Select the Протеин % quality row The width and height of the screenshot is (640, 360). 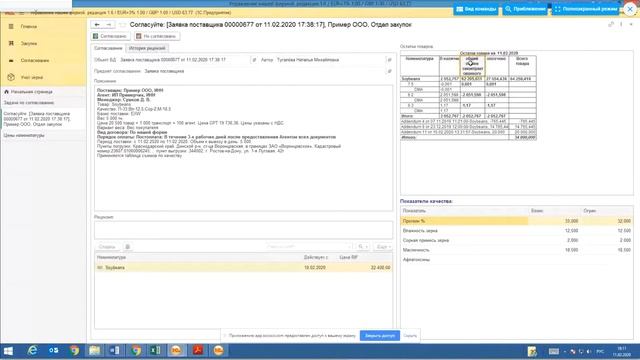point(517,221)
